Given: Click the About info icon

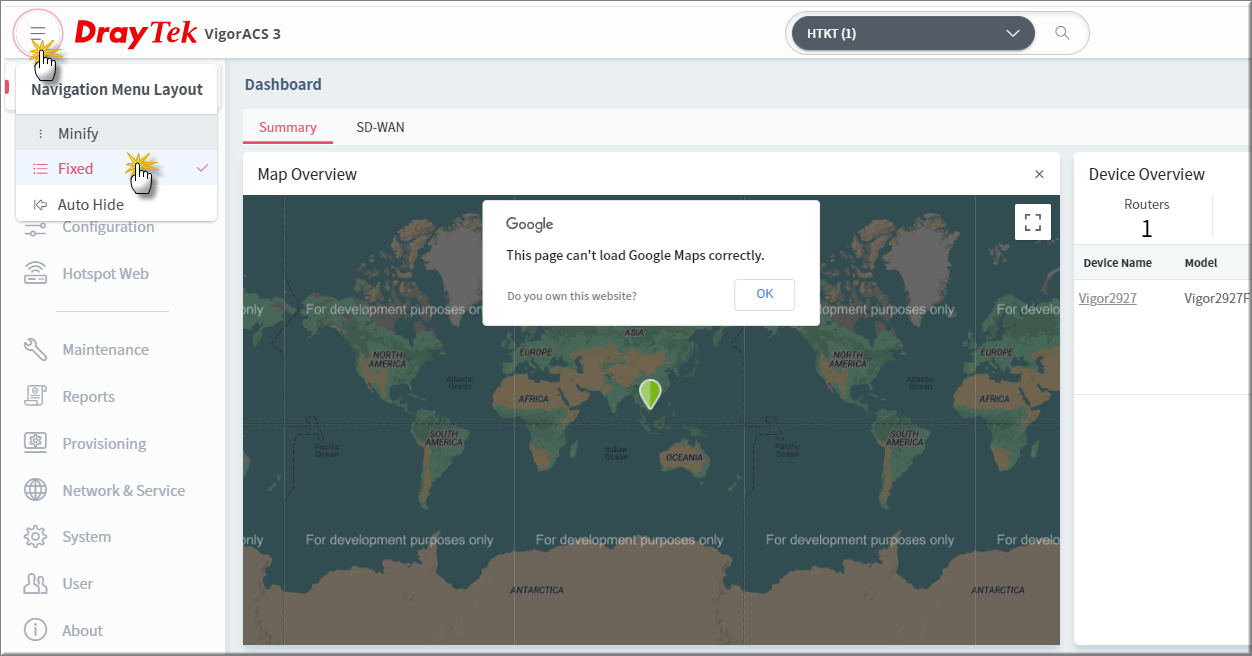Looking at the screenshot, I should (x=36, y=630).
